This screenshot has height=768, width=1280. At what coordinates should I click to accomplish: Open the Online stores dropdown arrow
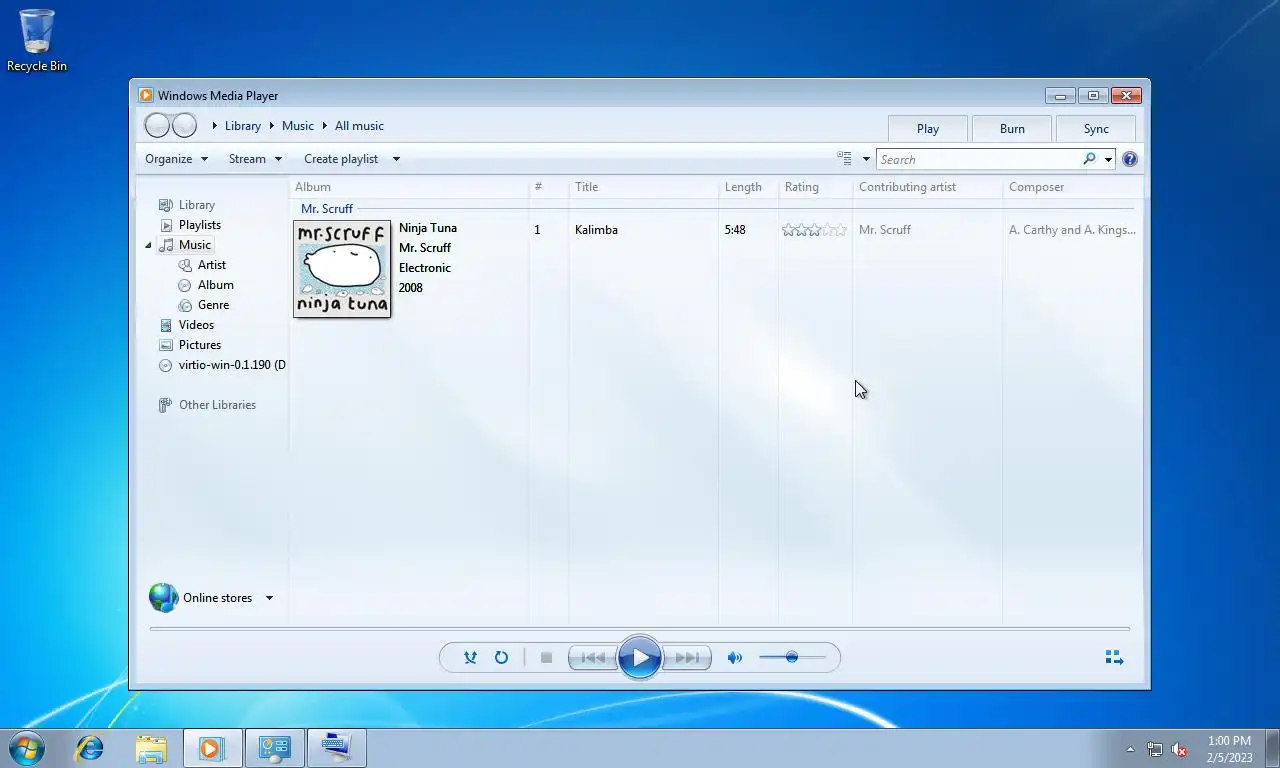point(269,598)
